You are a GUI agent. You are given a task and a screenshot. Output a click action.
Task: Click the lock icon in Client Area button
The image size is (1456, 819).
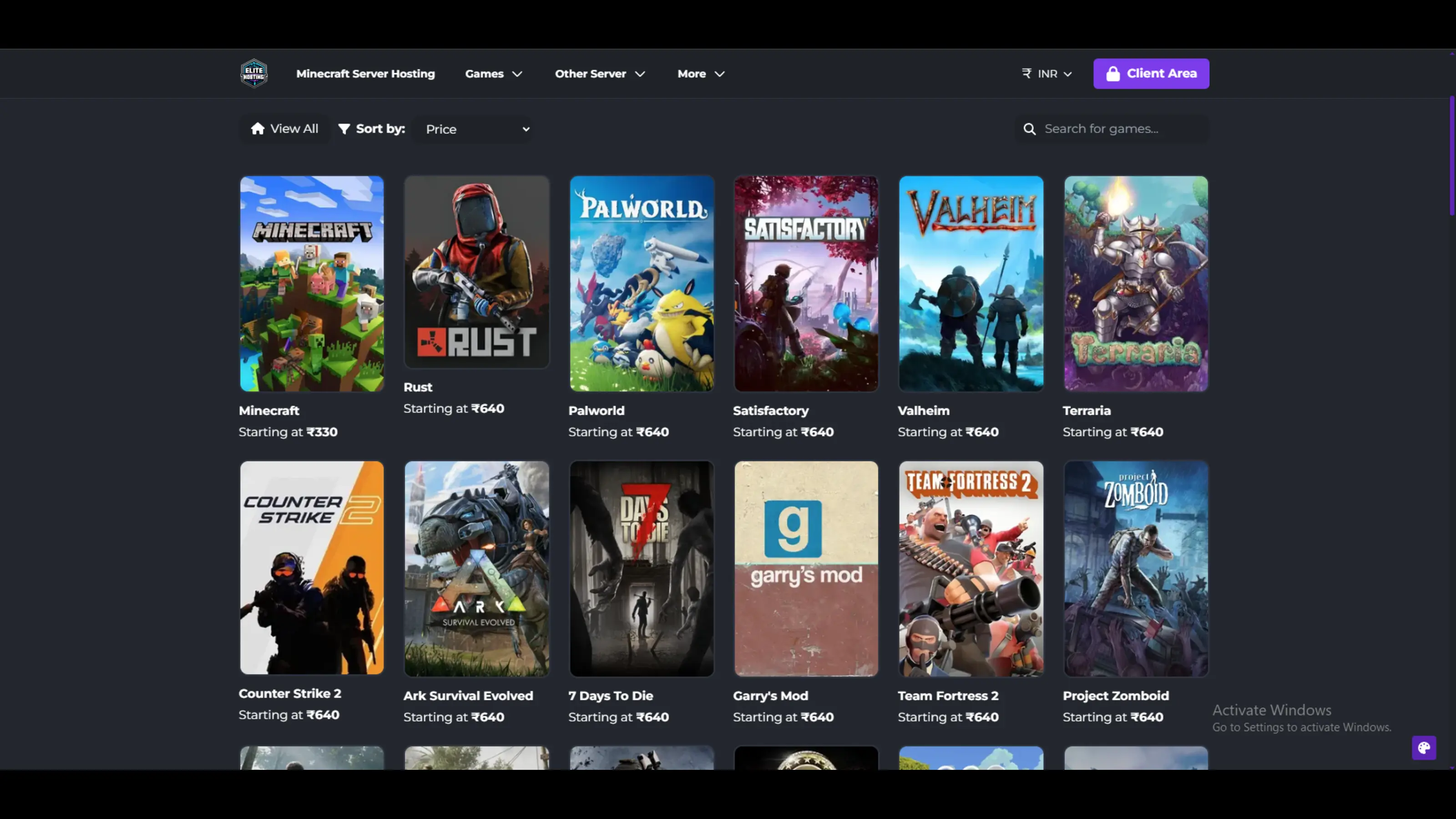pos(1113,73)
